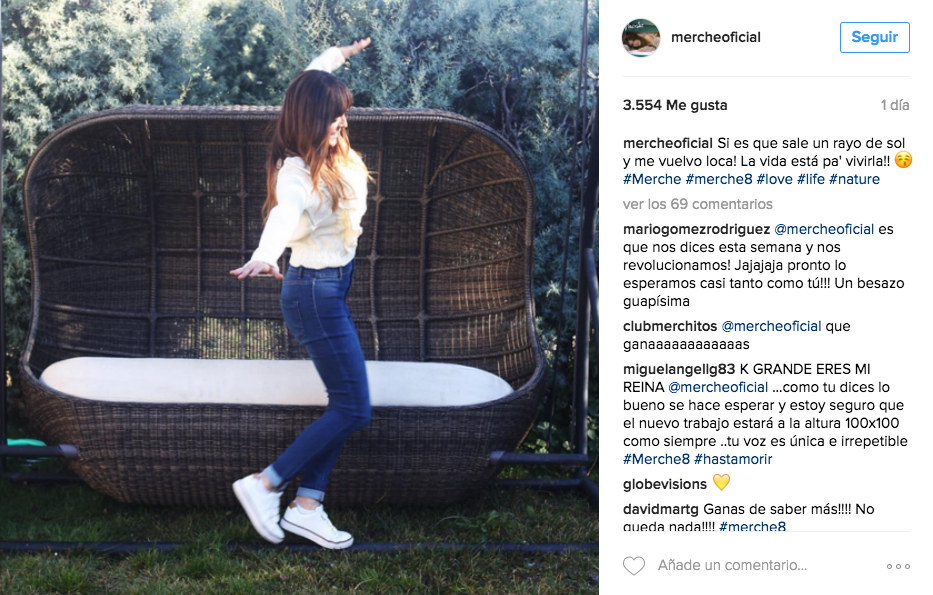Open the three dots more options menu
933x595 pixels.
[898, 566]
